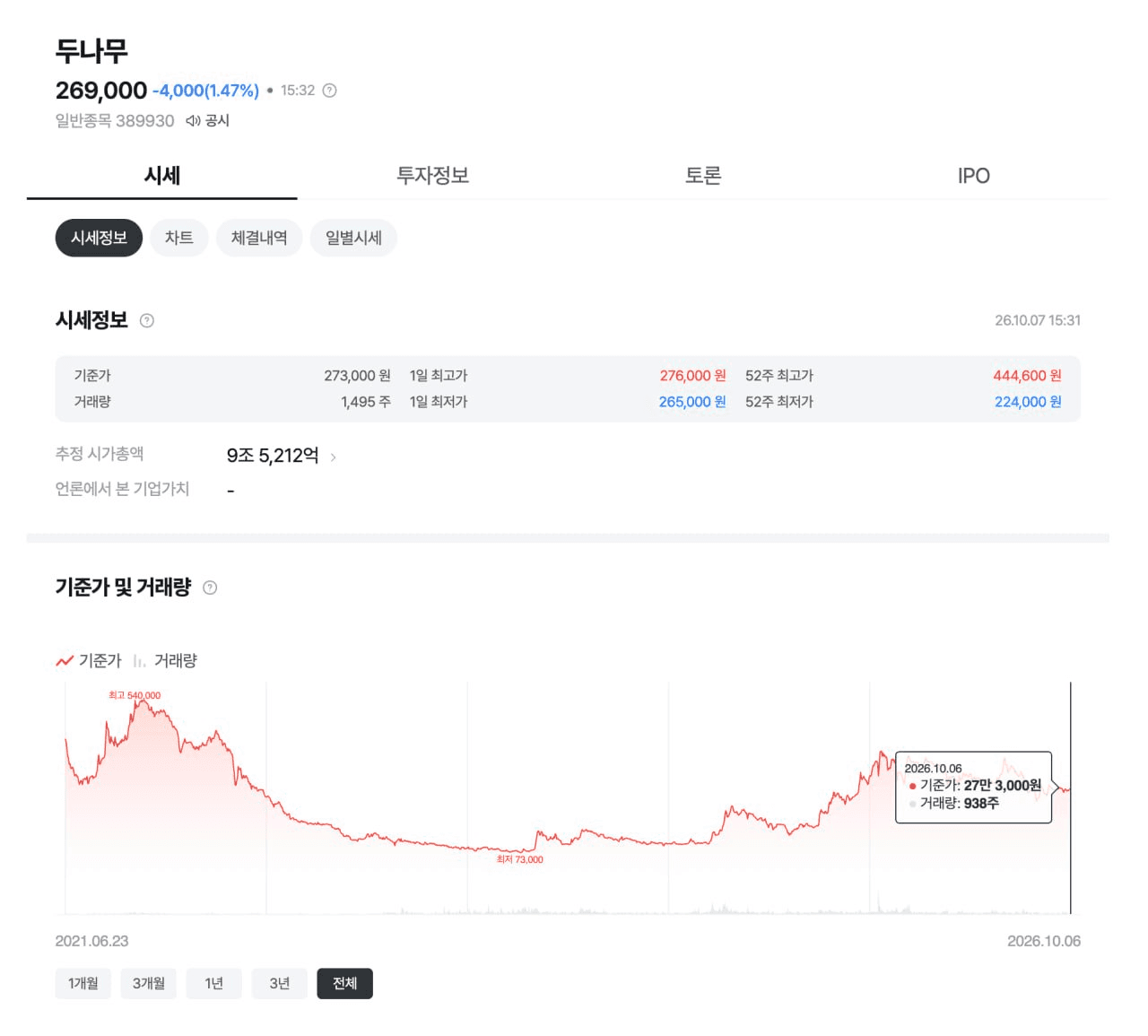Click the 52주 최고가 value 444,600 원
The image size is (1148, 1036).
(x=1027, y=376)
